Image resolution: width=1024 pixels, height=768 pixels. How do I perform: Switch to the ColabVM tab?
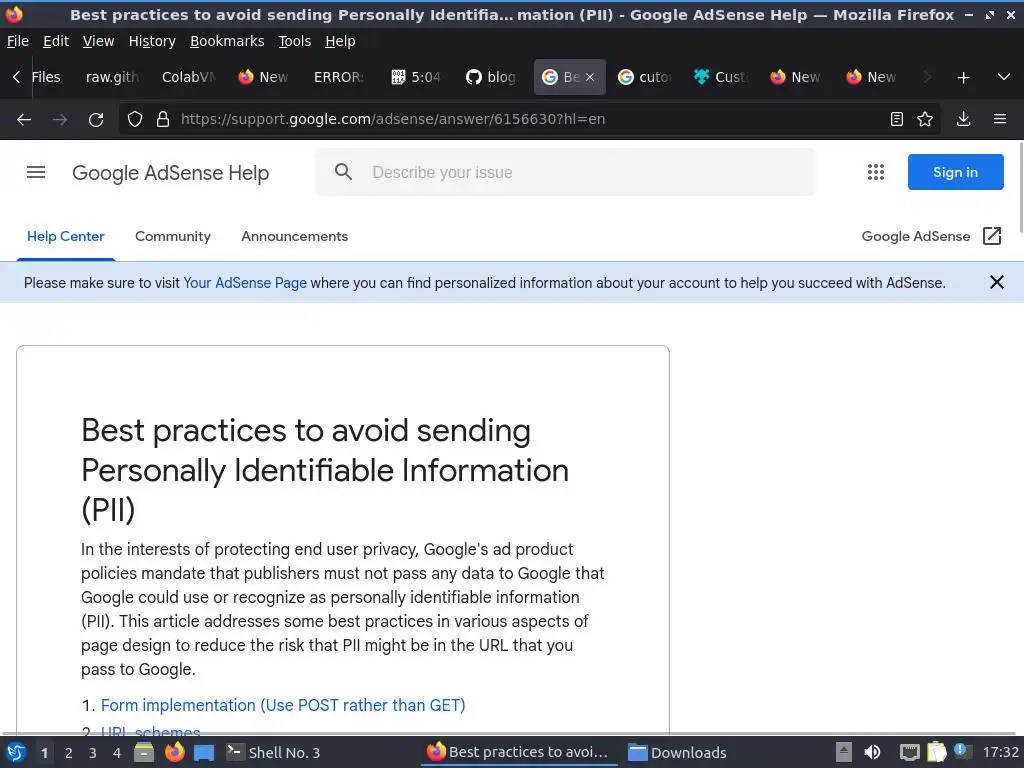pyautogui.click(x=188, y=77)
